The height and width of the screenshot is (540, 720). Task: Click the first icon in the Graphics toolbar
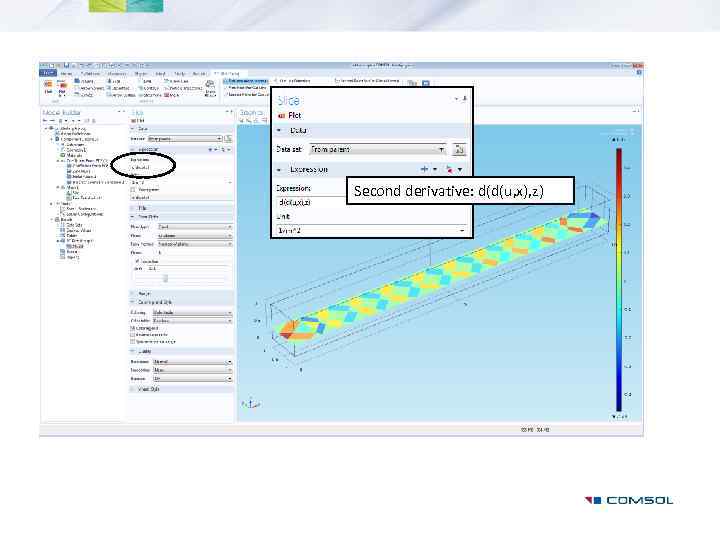(242, 121)
